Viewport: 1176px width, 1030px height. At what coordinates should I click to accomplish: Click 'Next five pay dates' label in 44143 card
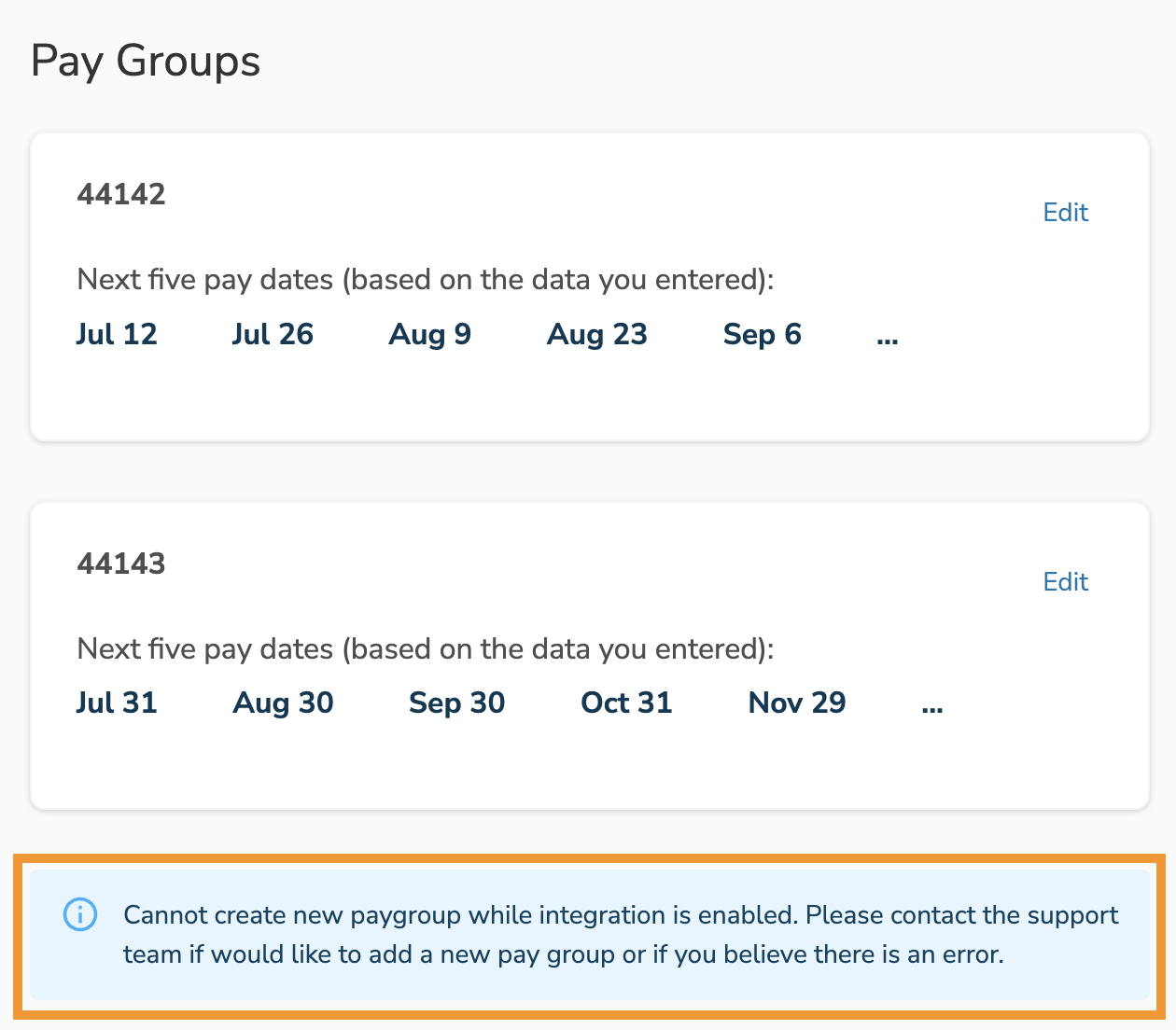[x=426, y=648]
